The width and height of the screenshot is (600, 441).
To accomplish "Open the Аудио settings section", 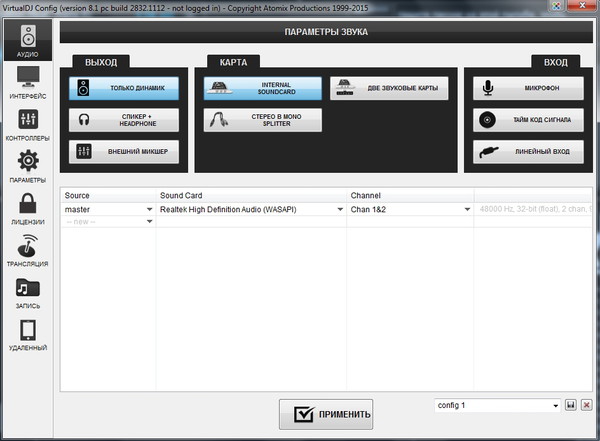I will [x=28, y=38].
